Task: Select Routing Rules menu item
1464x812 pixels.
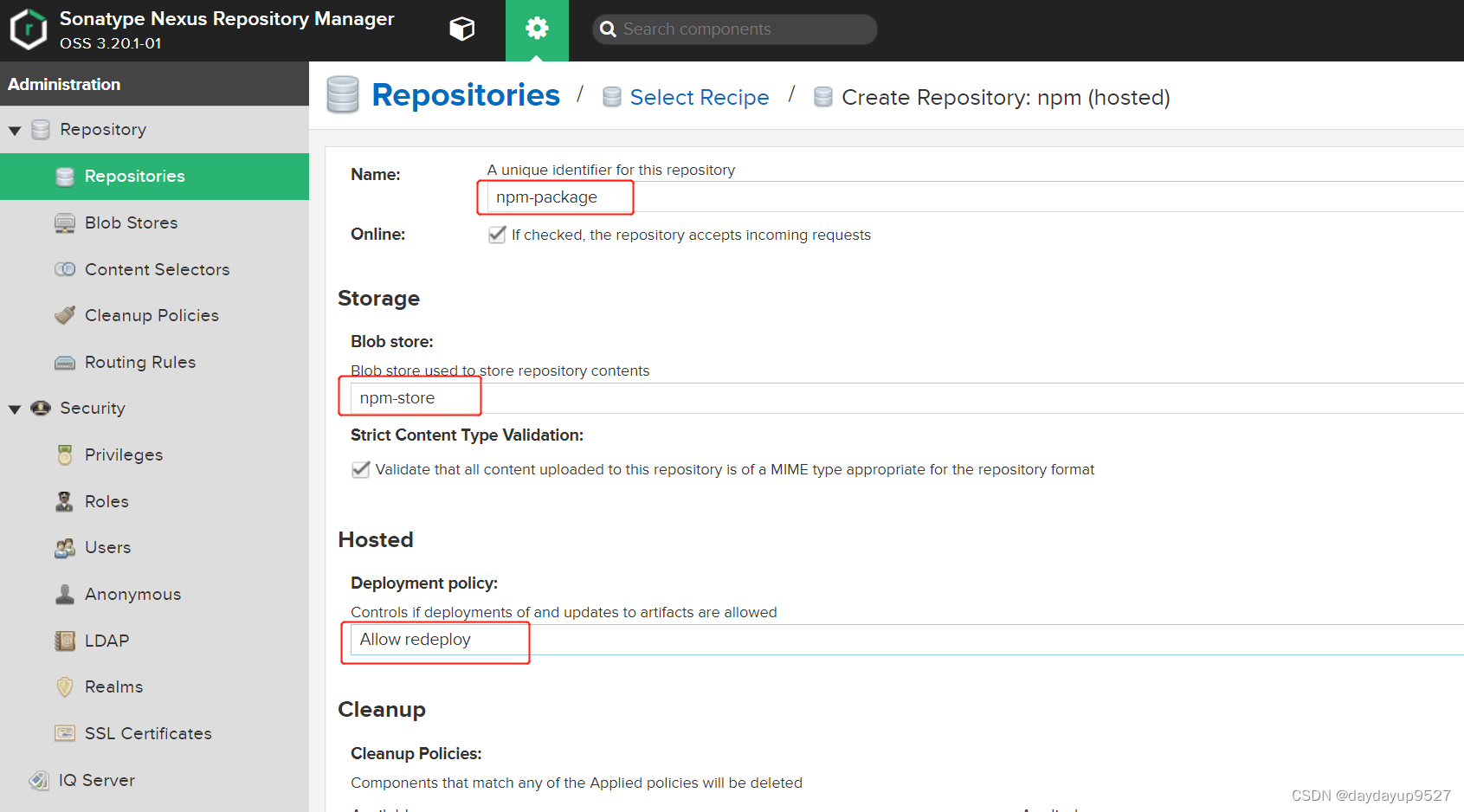Action: pos(139,363)
